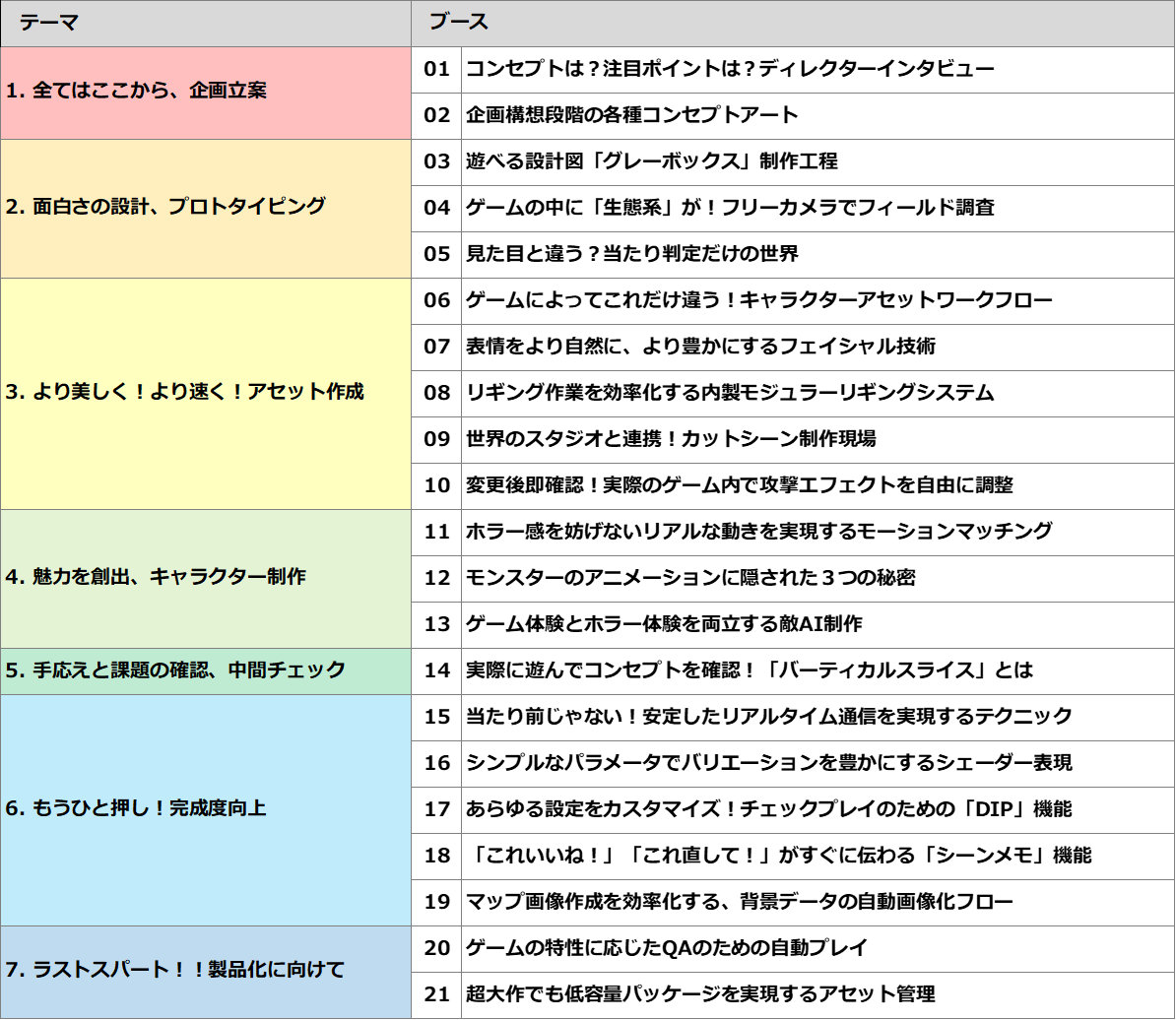Click booth number 09

[x=436, y=440]
